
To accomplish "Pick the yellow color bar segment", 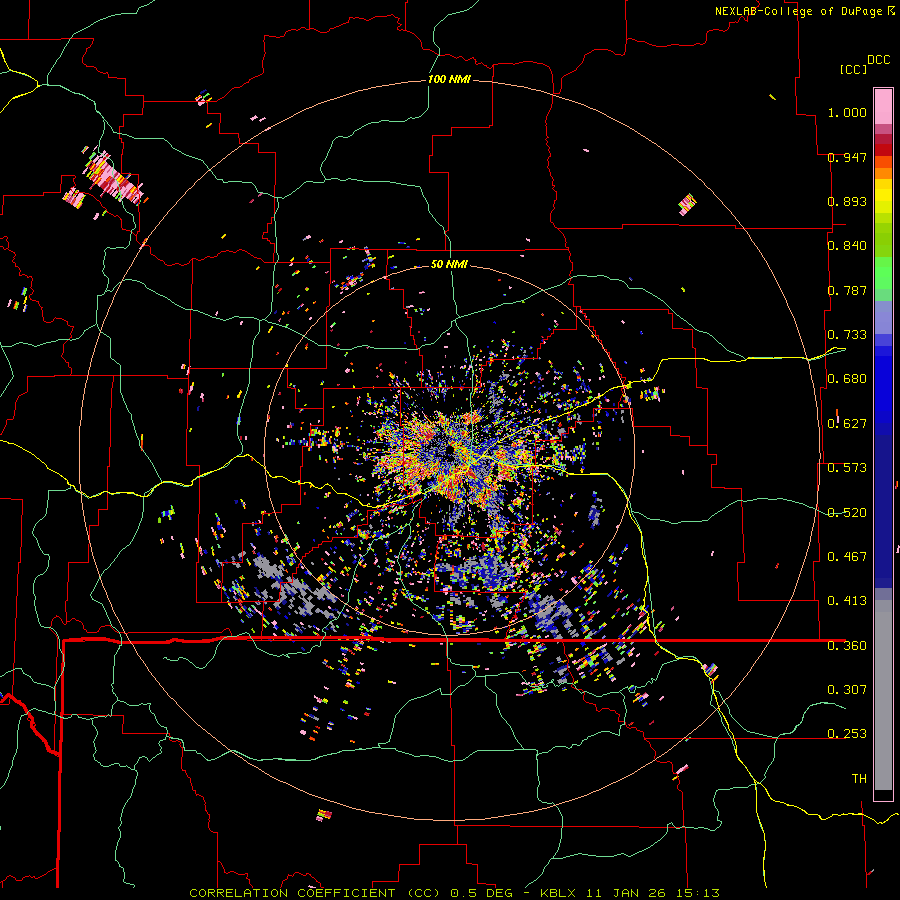I will pos(883,200).
